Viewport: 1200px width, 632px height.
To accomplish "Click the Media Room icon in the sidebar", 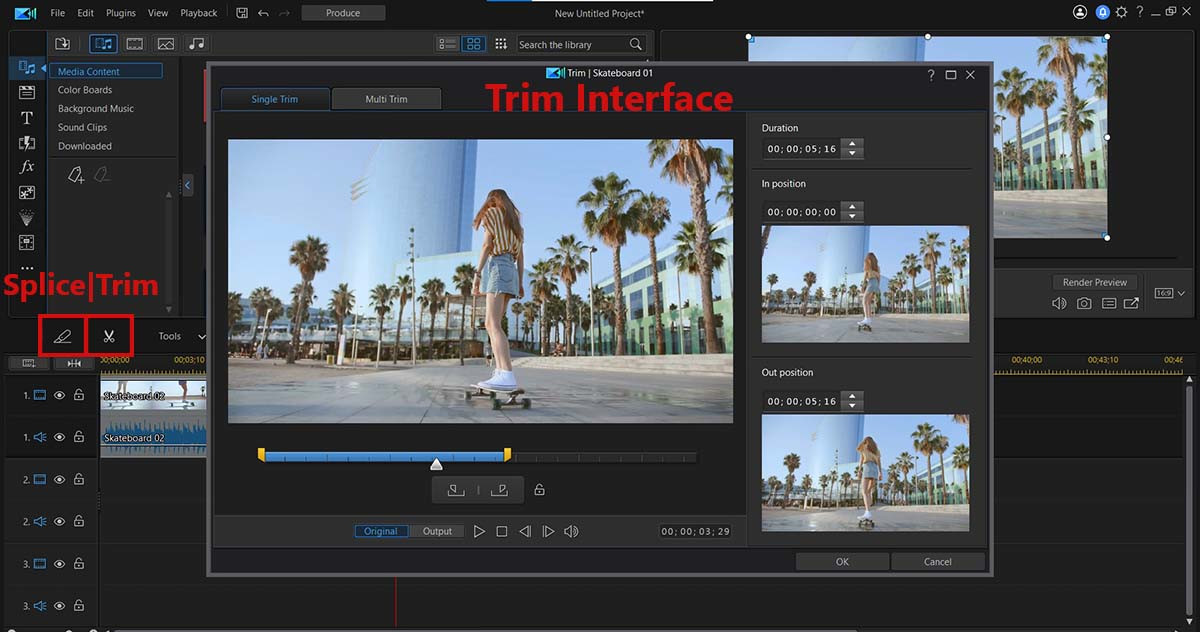I will pyautogui.click(x=26, y=67).
